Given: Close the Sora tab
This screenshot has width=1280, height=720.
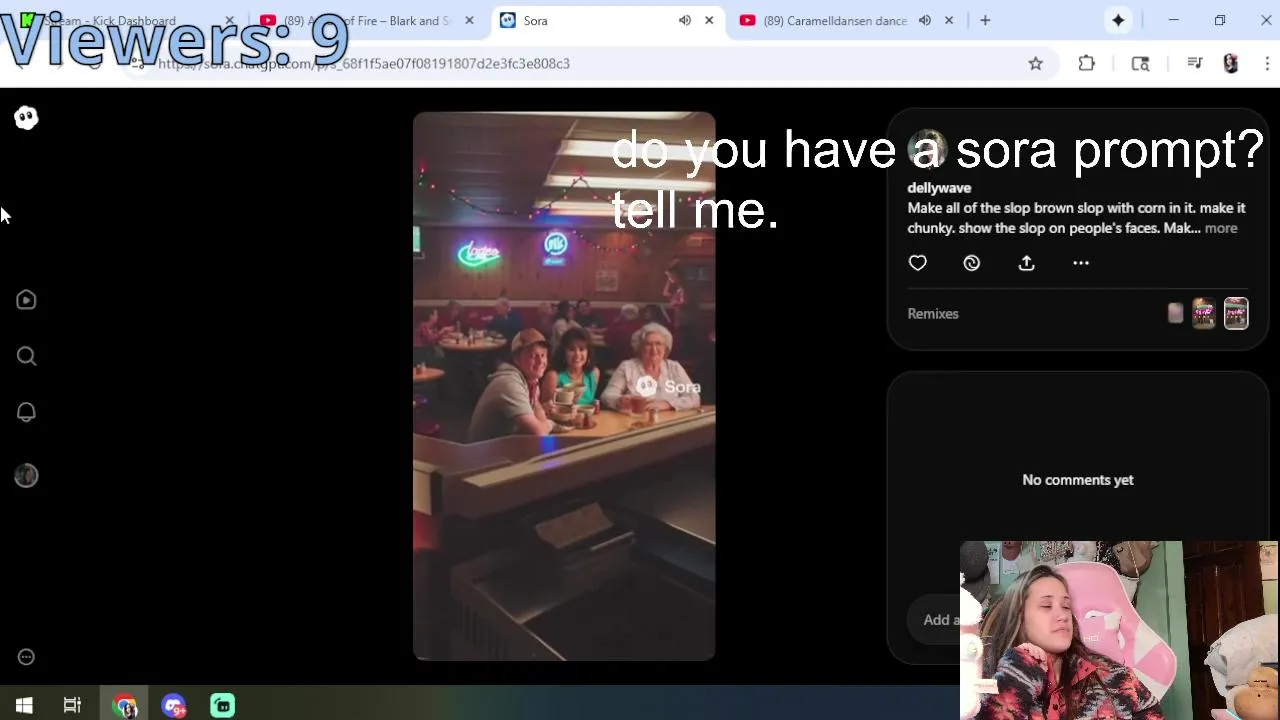Looking at the screenshot, I should tap(709, 20).
